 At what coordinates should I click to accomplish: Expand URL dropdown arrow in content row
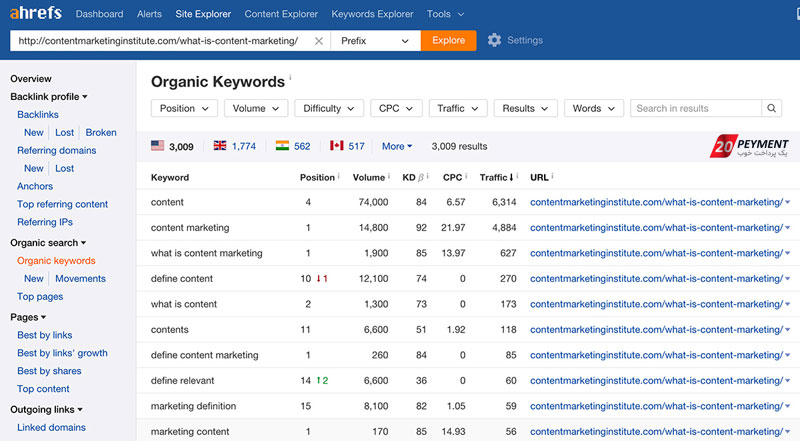pyautogui.click(x=788, y=202)
